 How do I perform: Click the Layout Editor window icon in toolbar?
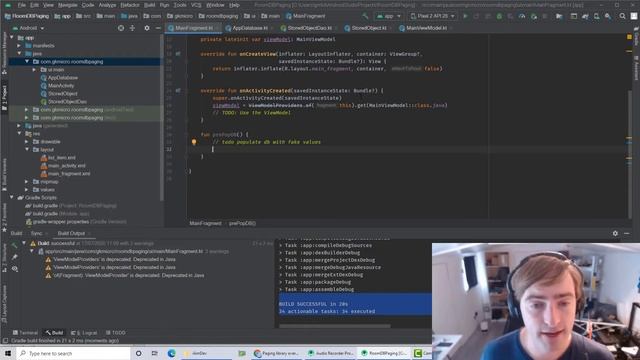[x=573, y=16]
